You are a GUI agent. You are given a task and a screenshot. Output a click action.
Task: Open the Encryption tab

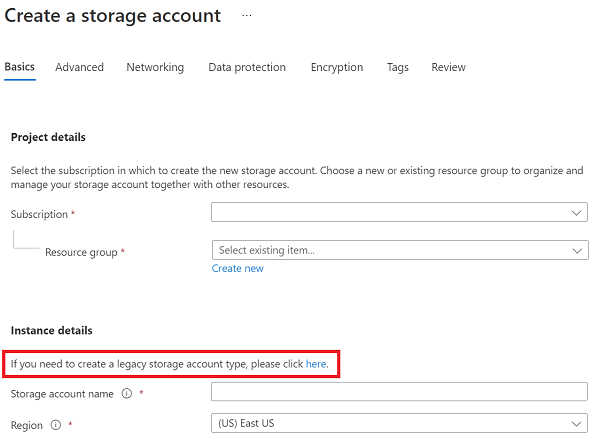pos(337,67)
